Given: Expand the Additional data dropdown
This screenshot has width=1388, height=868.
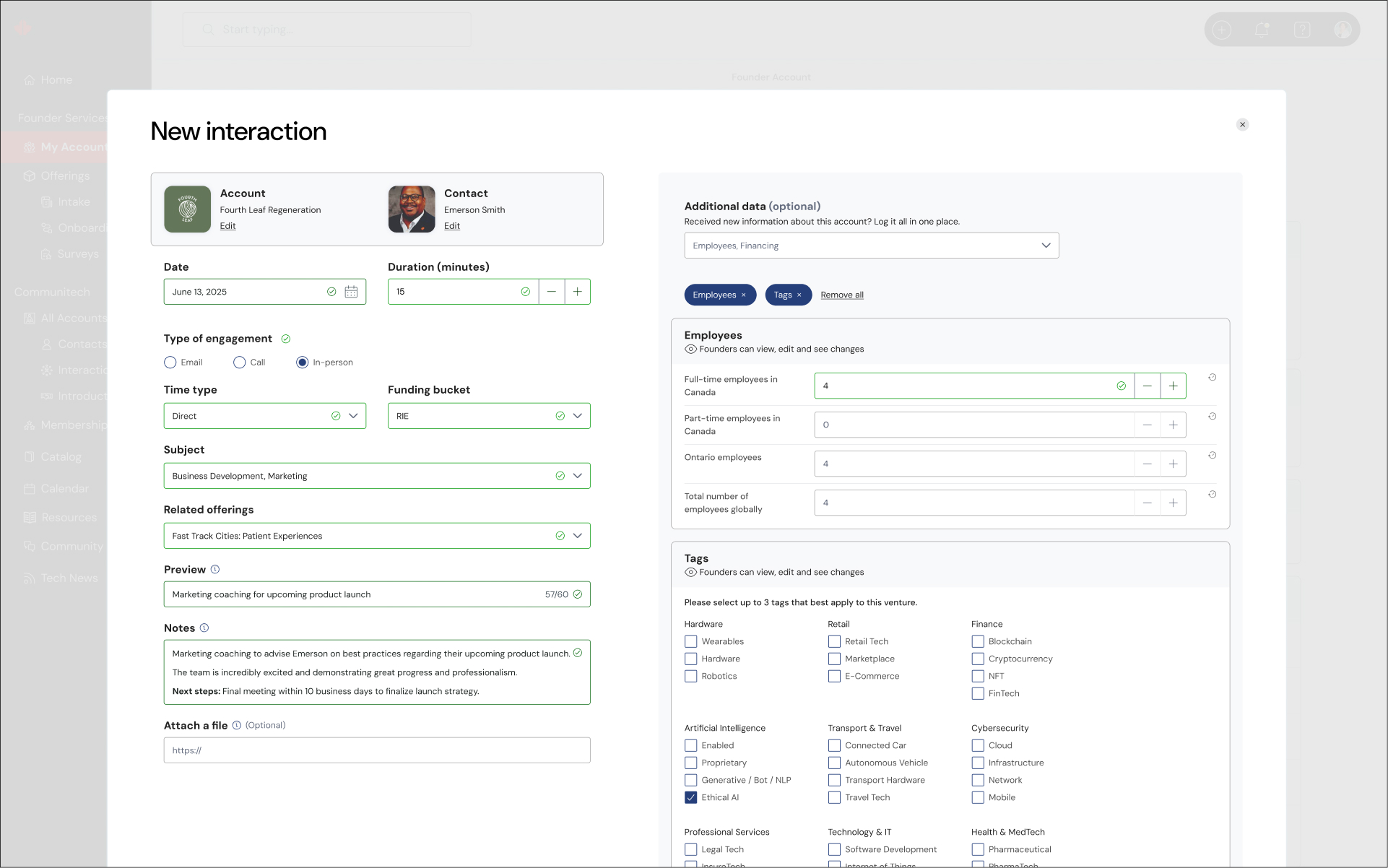Looking at the screenshot, I should point(1046,246).
